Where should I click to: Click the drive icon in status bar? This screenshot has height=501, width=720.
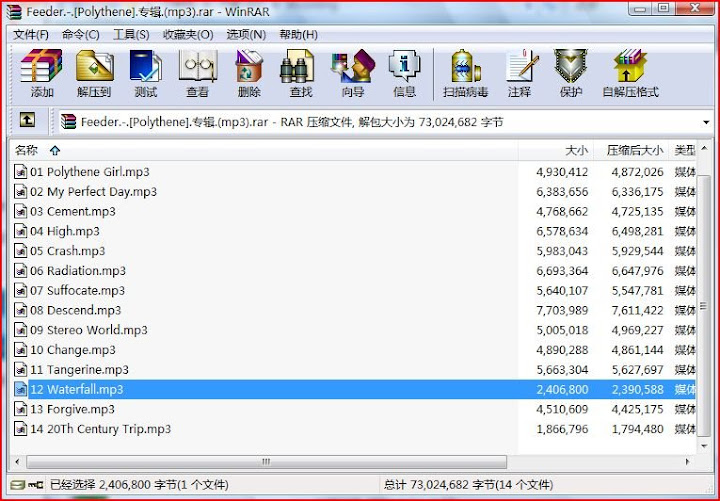18,485
